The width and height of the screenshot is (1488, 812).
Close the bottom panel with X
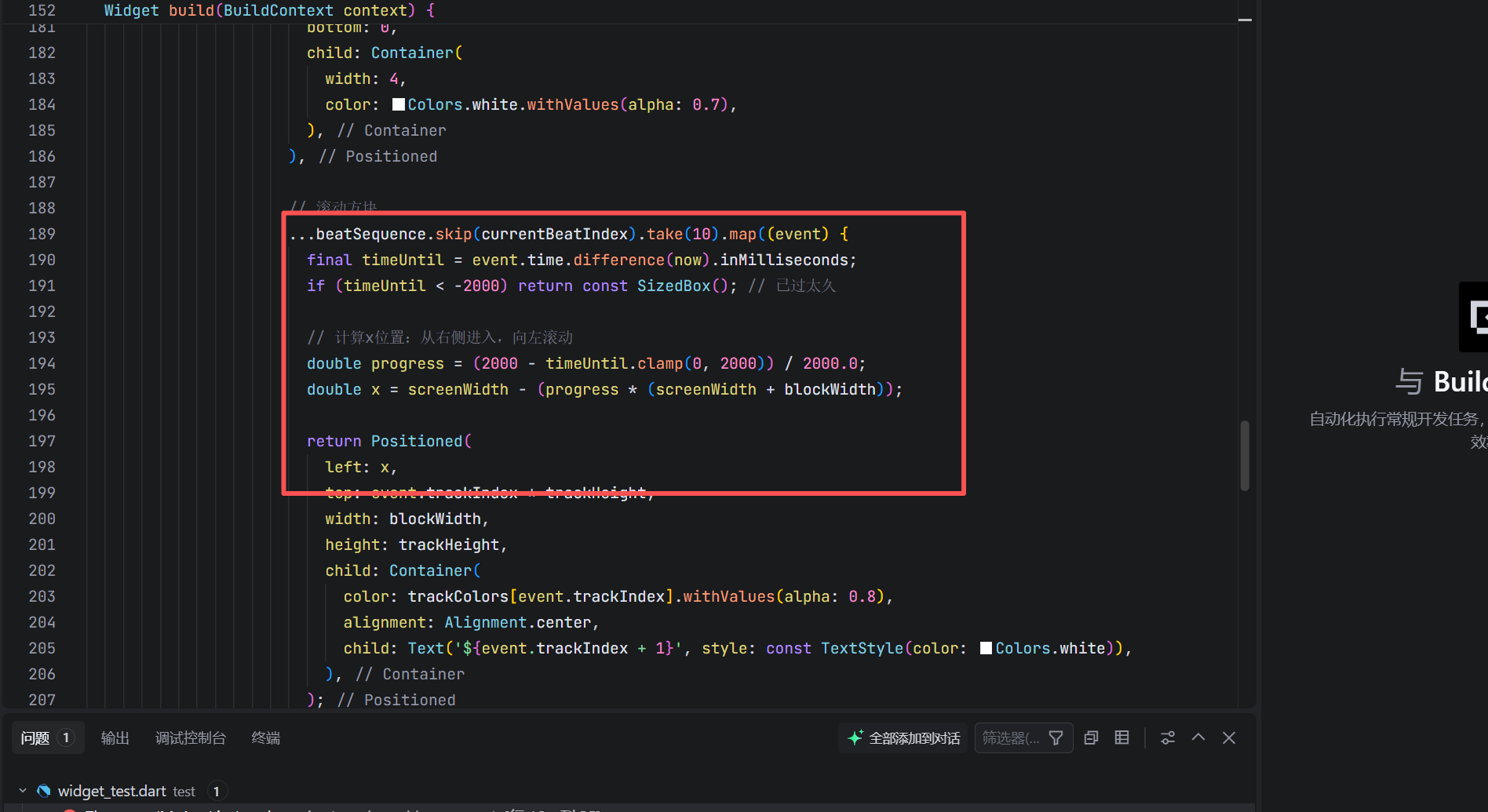point(1229,738)
